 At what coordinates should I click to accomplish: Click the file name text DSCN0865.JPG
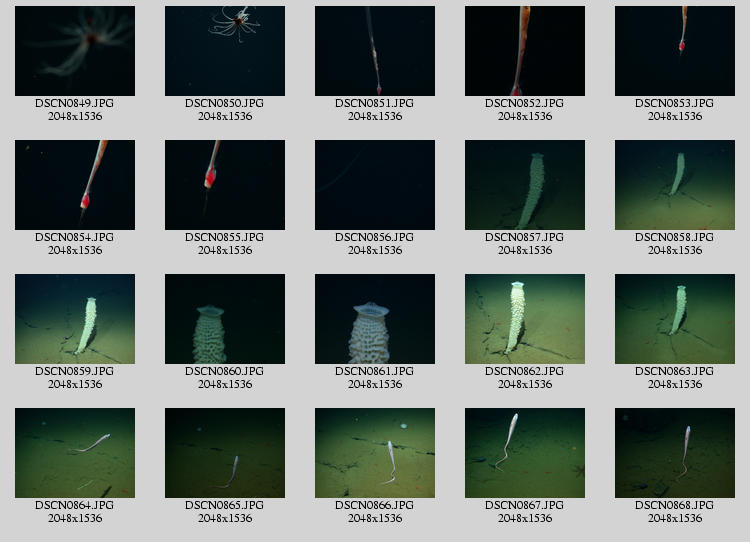click(x=225, y=505)
